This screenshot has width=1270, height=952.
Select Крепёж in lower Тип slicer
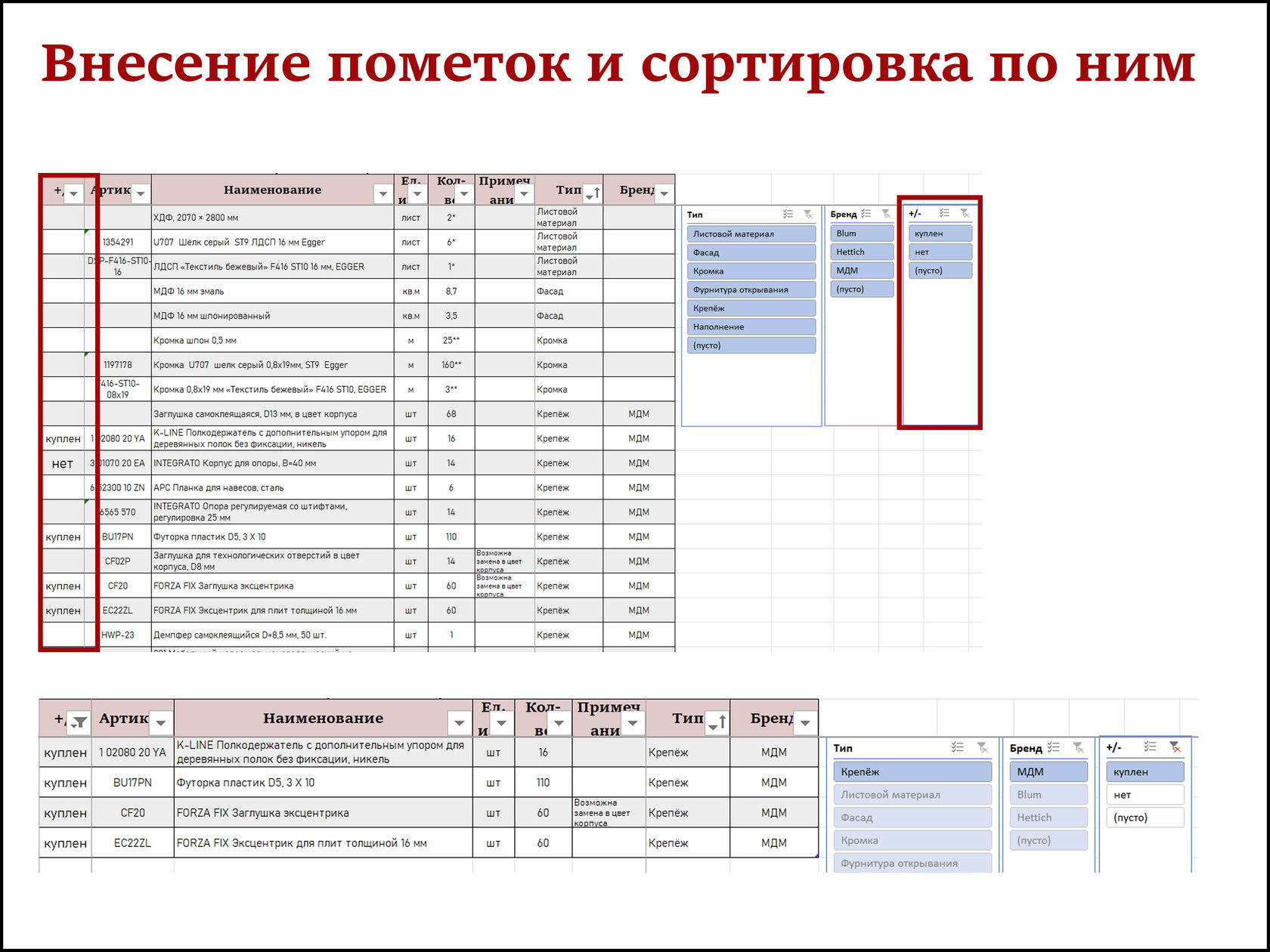click(x=912, y=771)
